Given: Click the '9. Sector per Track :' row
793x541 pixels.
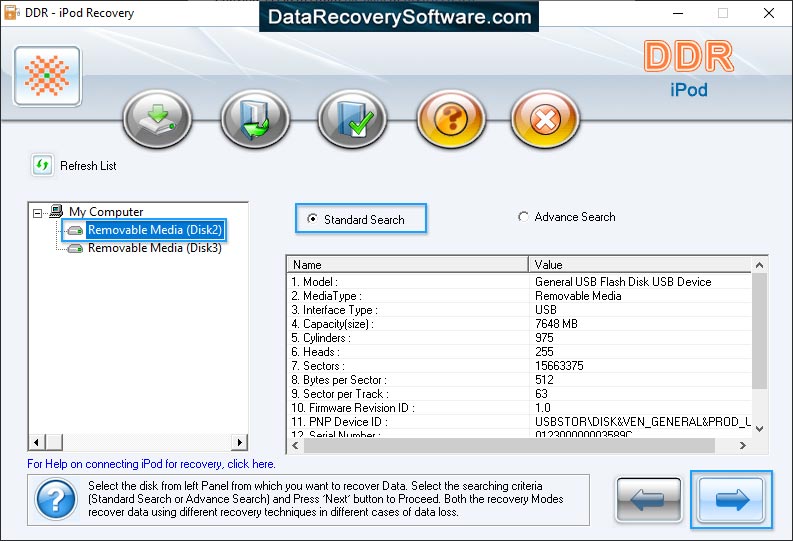Looking at the screenshot, I should point(519,394).
